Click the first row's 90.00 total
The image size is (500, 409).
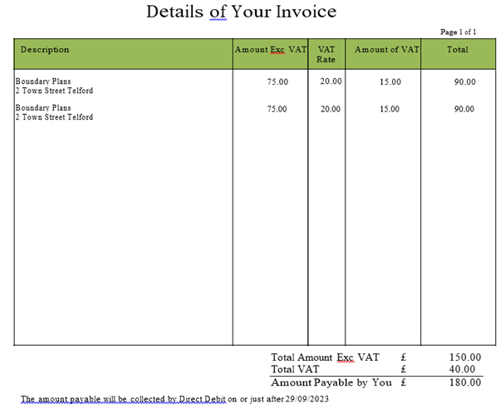[465, 82]
